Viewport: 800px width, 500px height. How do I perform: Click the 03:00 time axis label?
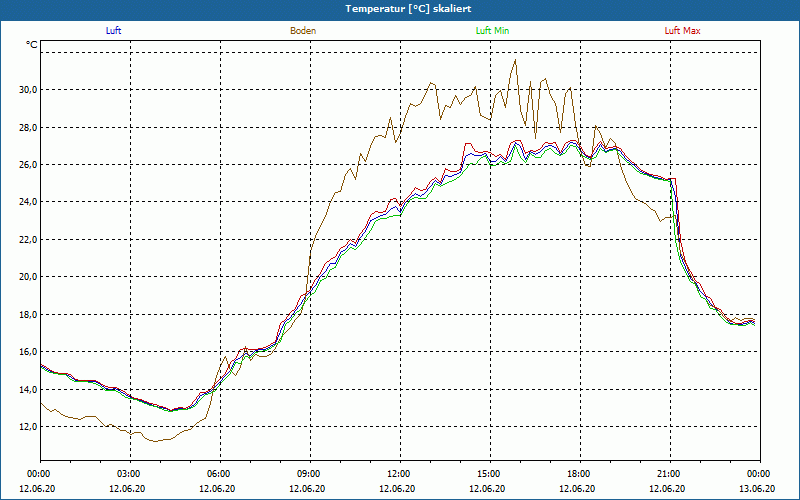coord(131,474)
